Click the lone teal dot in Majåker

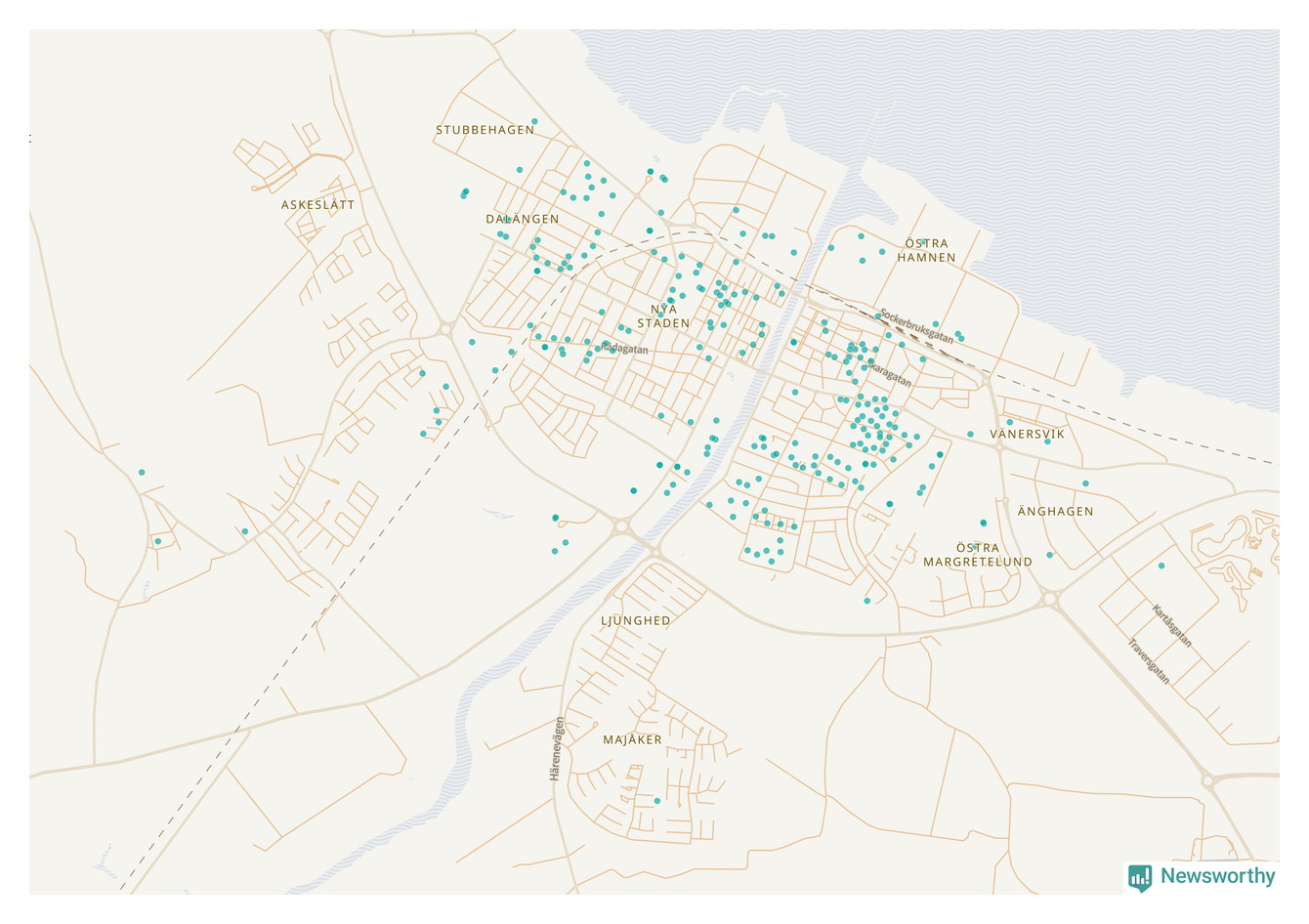pyautogui.click(x=657, y=801)
